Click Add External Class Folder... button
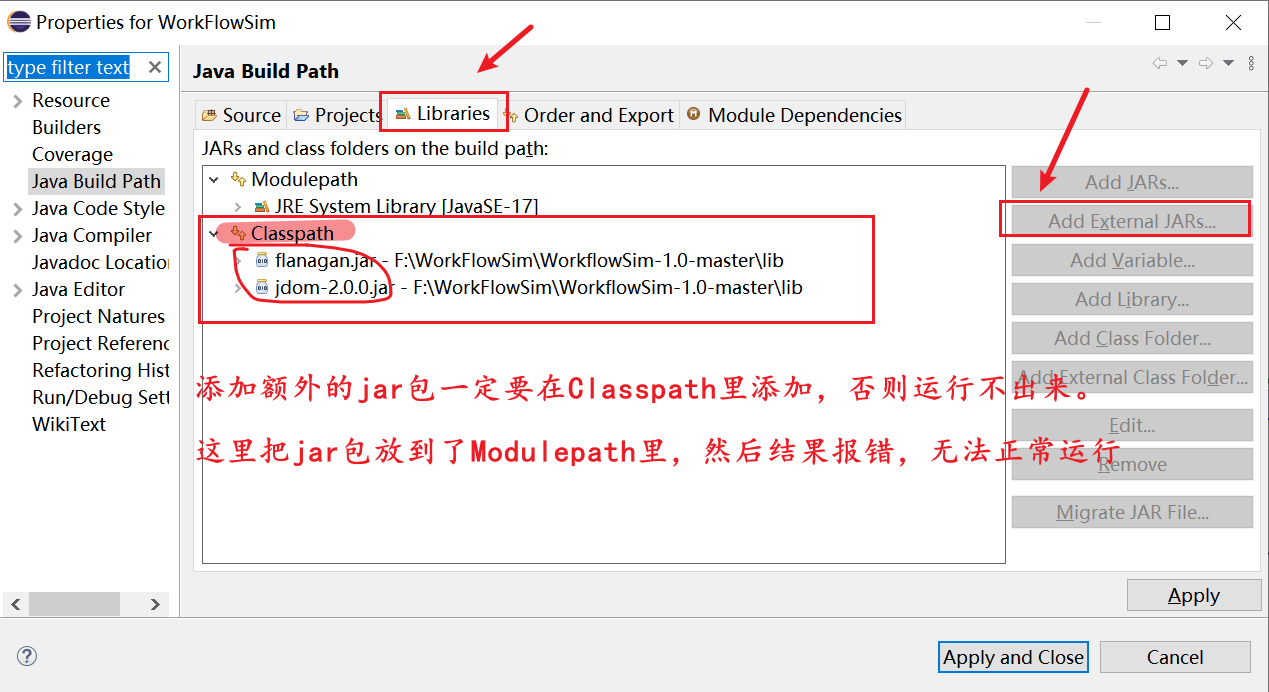Viewport: 1269px width, 692px height. pyautogui.click(x=1132, y=377)
